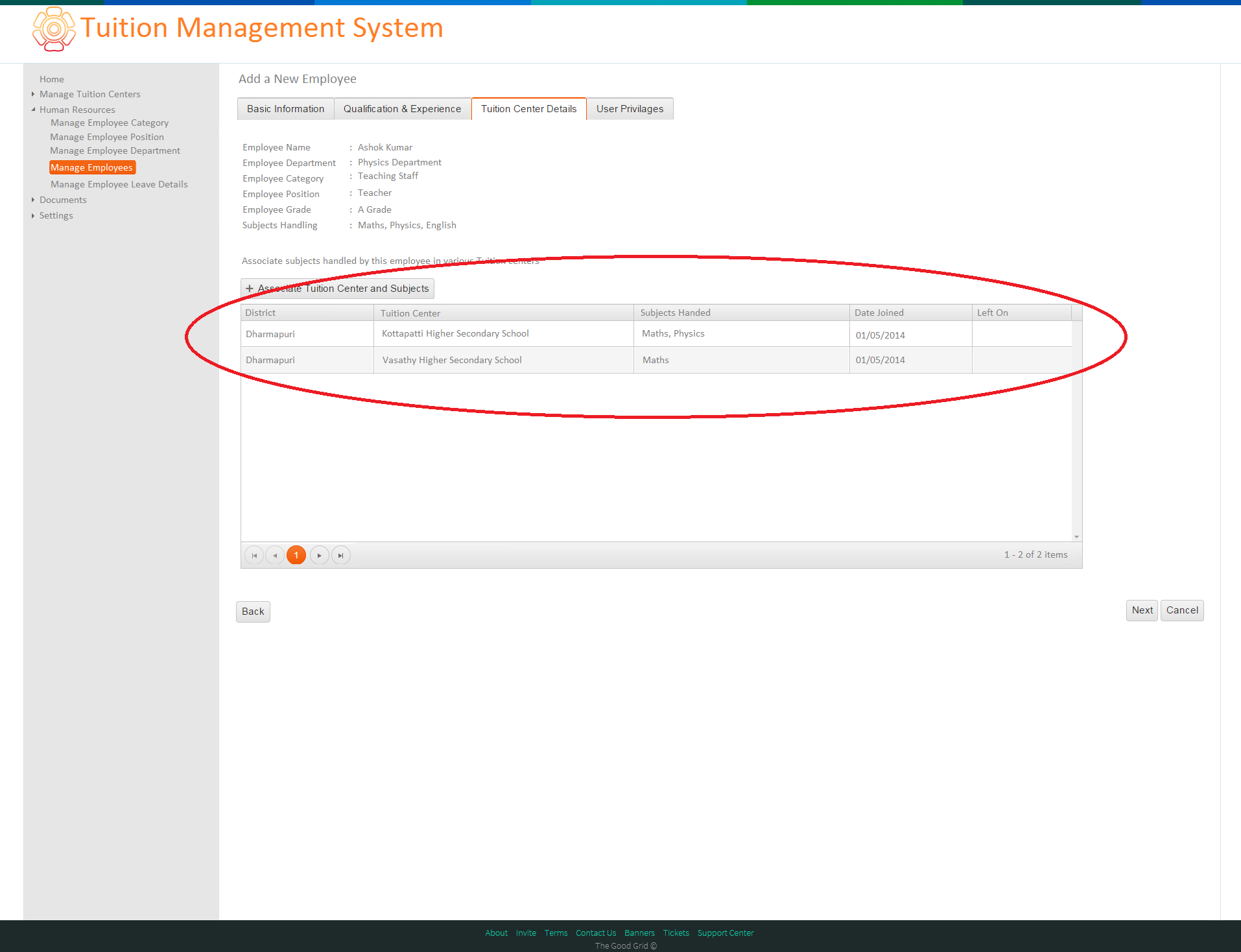
Task: Expand Manage Tuition Centers menu arrow
Action: [x=33, y=94]
